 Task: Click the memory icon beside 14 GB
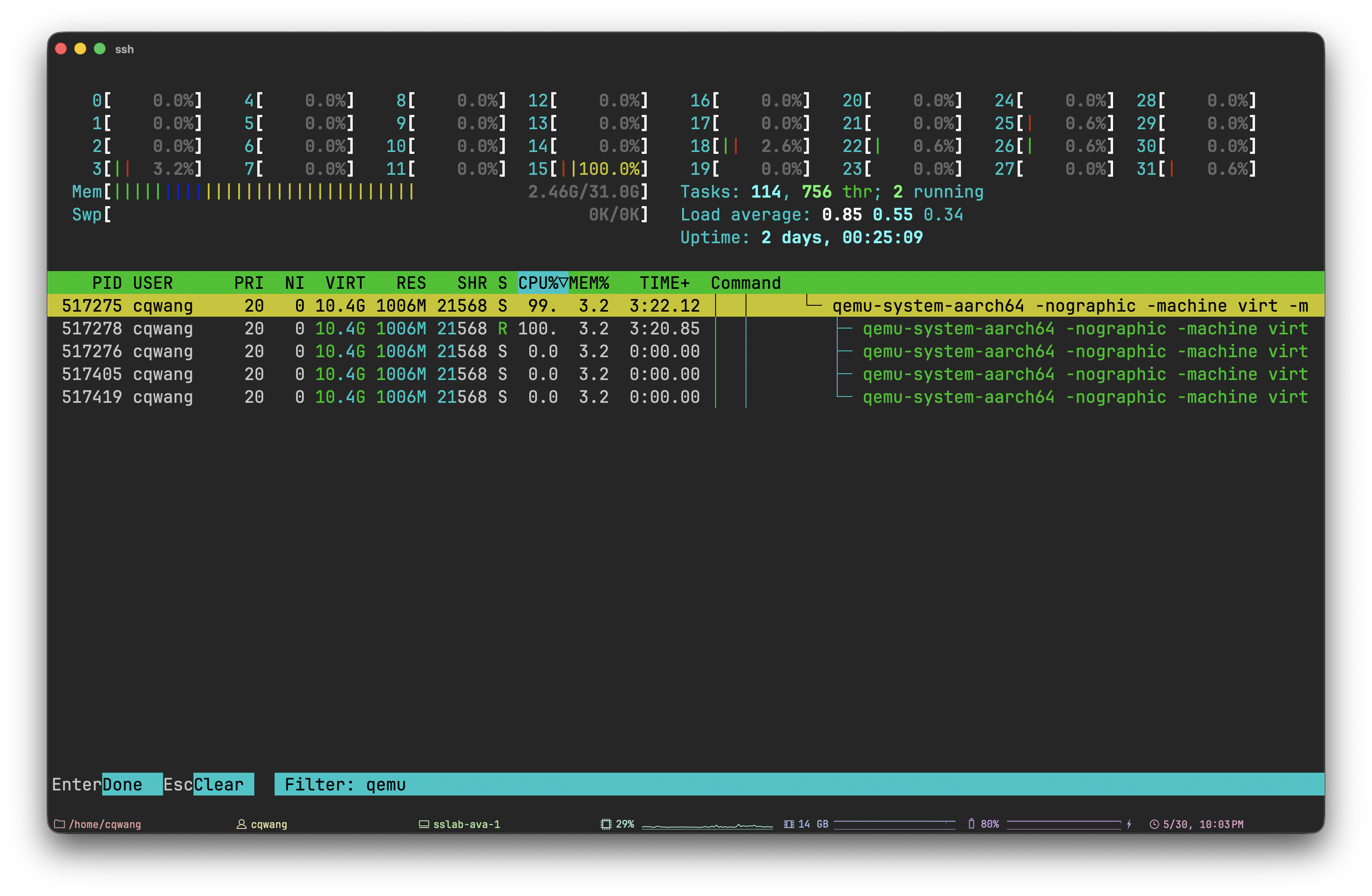tap(789, 824)
